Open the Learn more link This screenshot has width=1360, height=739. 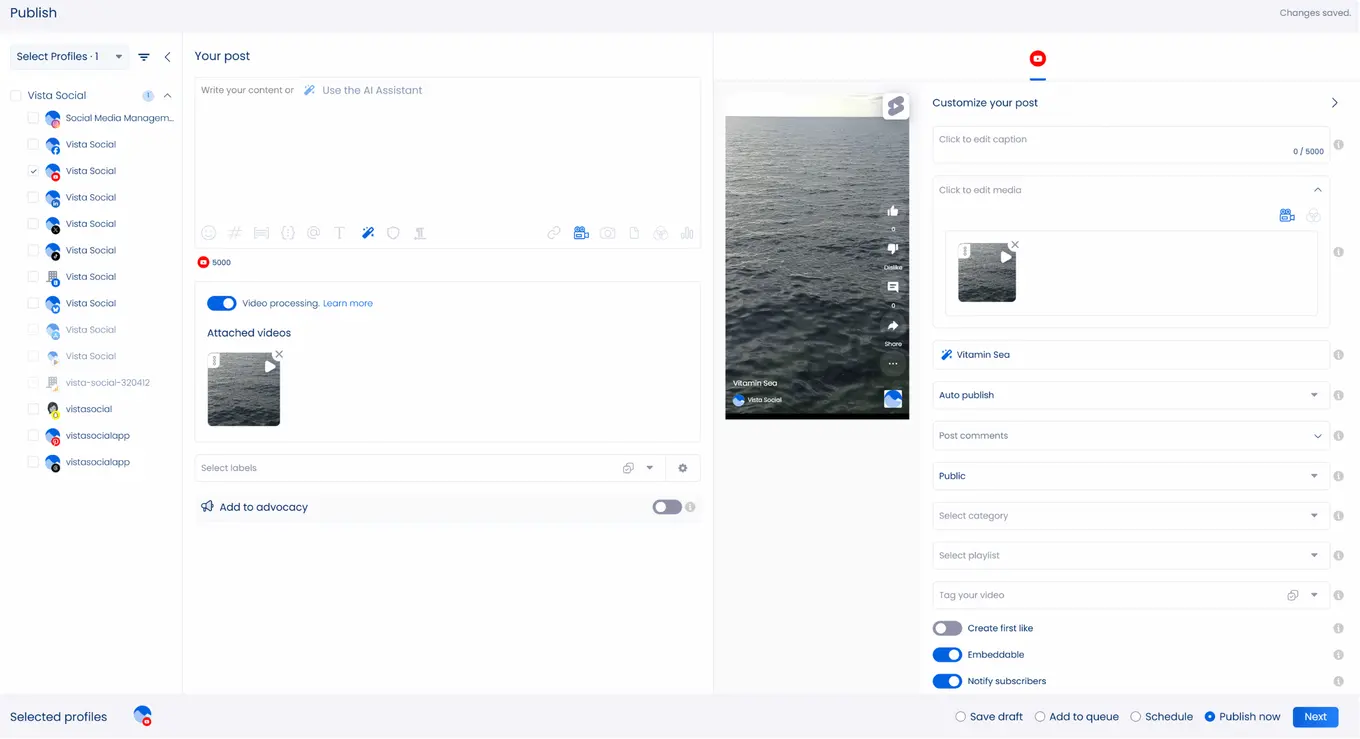click(x=348, y=303)
